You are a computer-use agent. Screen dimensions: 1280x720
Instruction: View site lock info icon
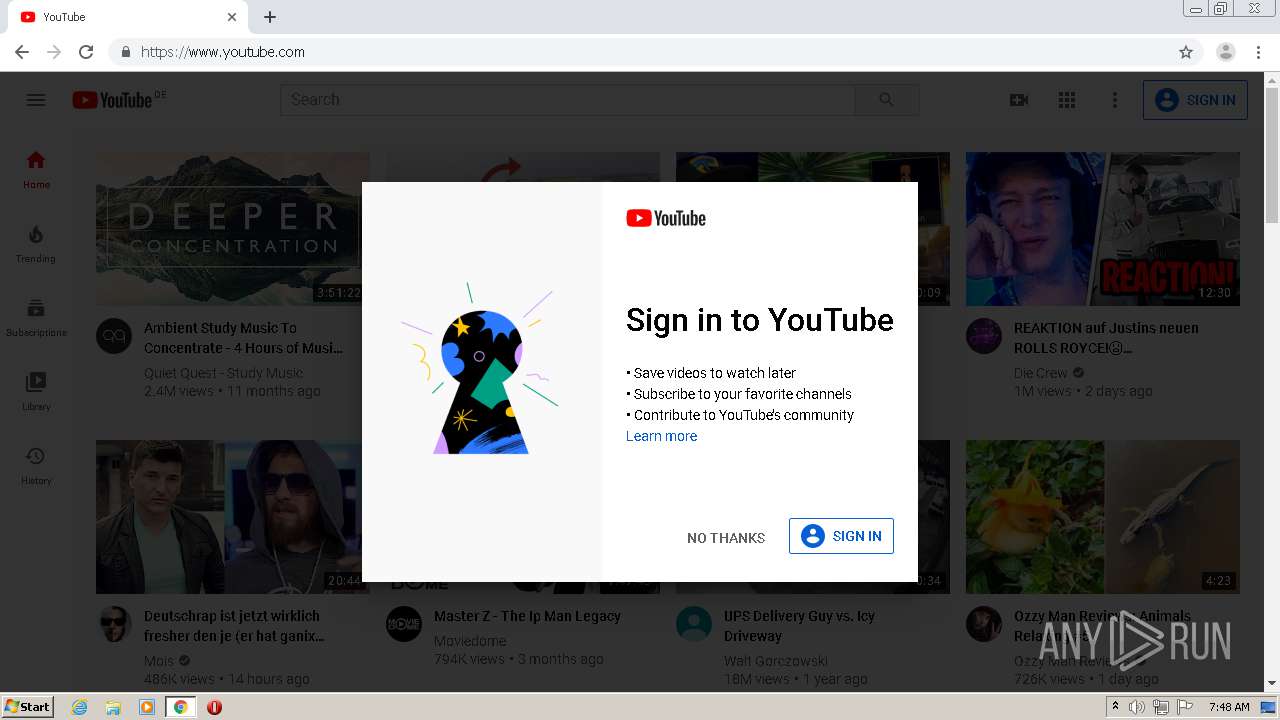click(x=125, y=52)
